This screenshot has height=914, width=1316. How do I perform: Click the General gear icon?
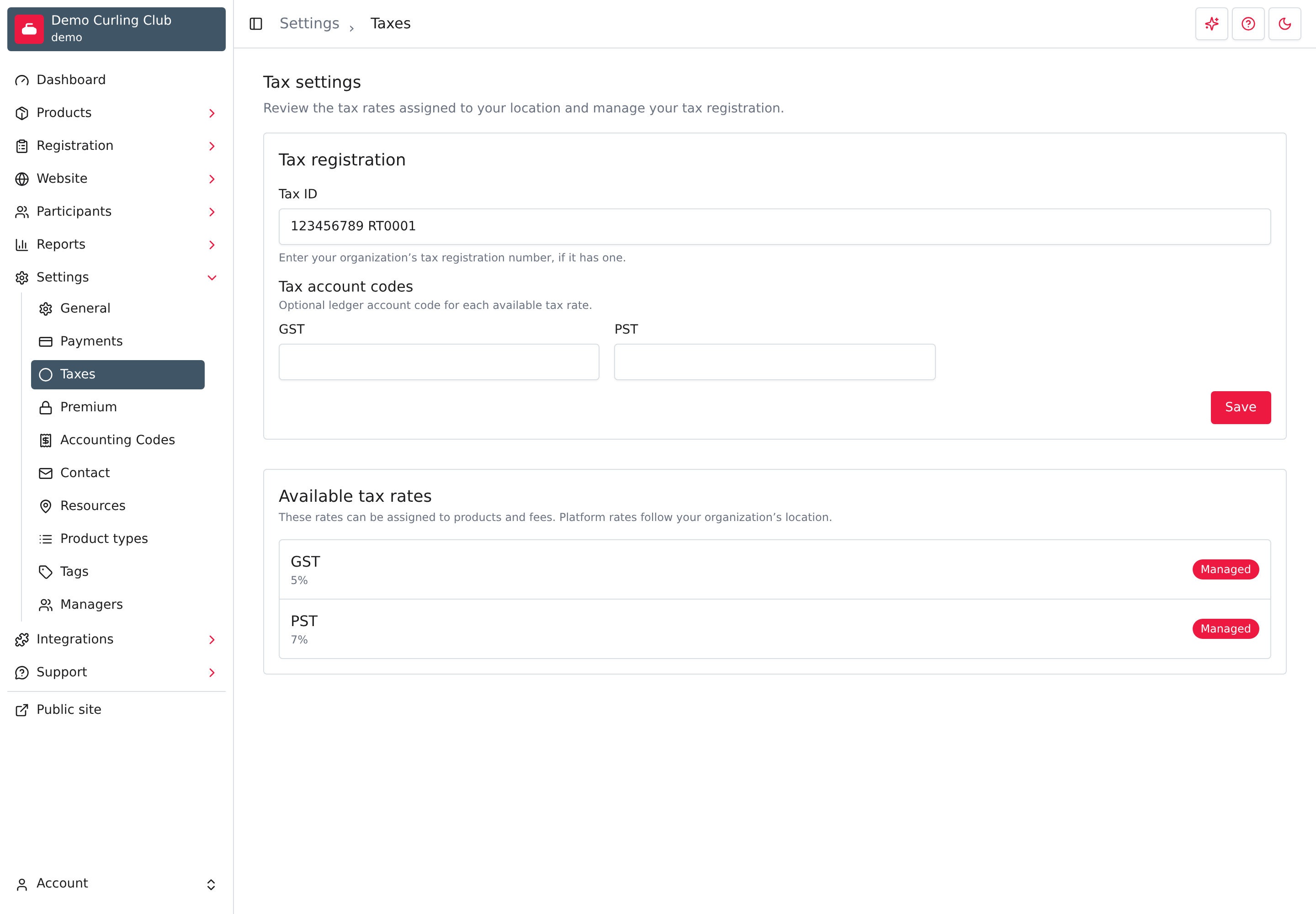46,308
